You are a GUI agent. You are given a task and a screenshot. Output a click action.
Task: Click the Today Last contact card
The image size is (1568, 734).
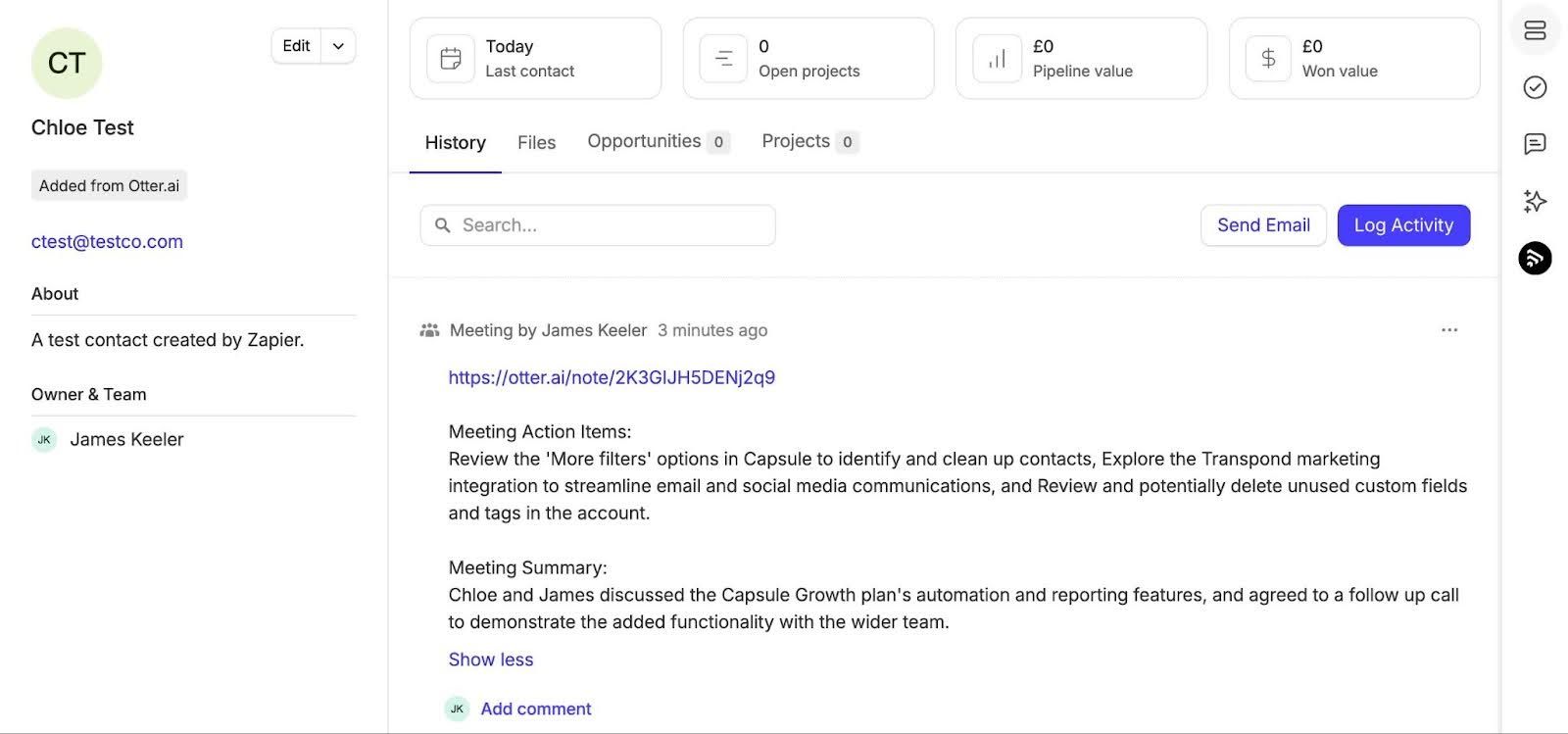click(x=535, y=58)
